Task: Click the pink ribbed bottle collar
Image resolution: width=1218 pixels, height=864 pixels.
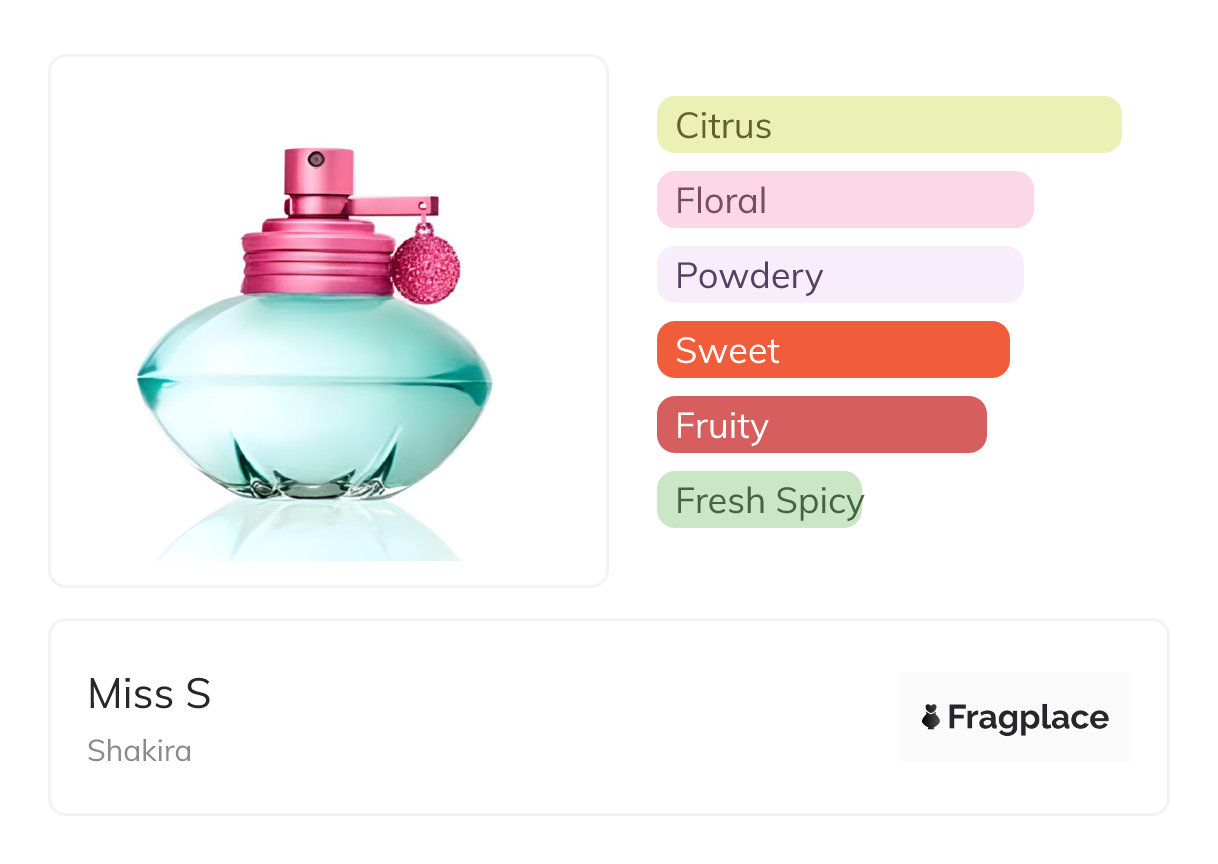Action: click(x=317, y=260)
